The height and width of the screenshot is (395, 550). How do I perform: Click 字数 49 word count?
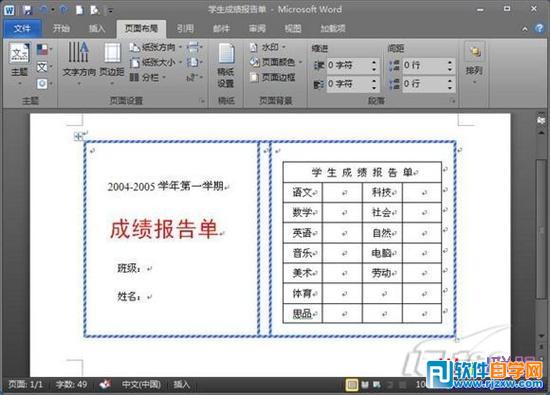click(71, 384)
